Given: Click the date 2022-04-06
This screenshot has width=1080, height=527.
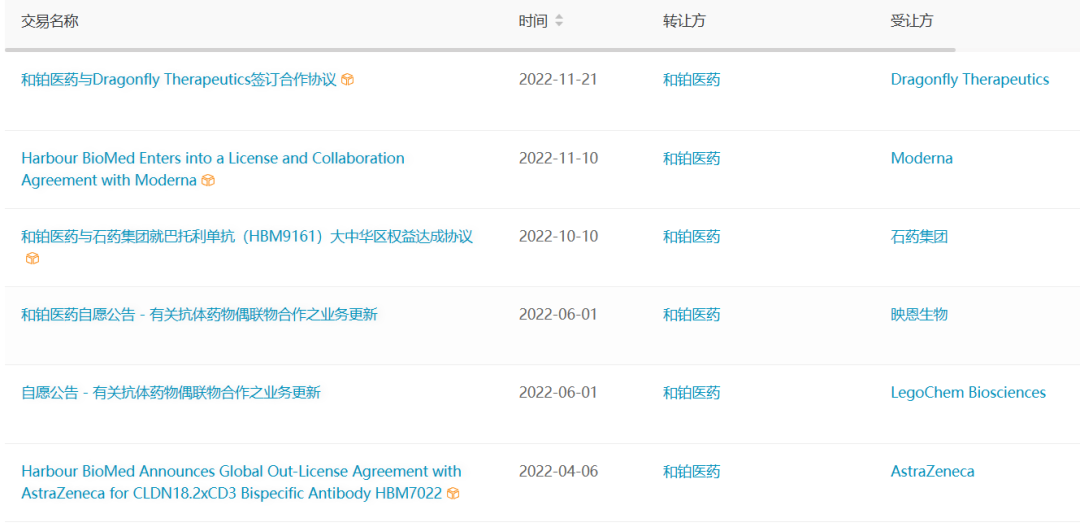Looking at the screenshot, I should (559, 471).
